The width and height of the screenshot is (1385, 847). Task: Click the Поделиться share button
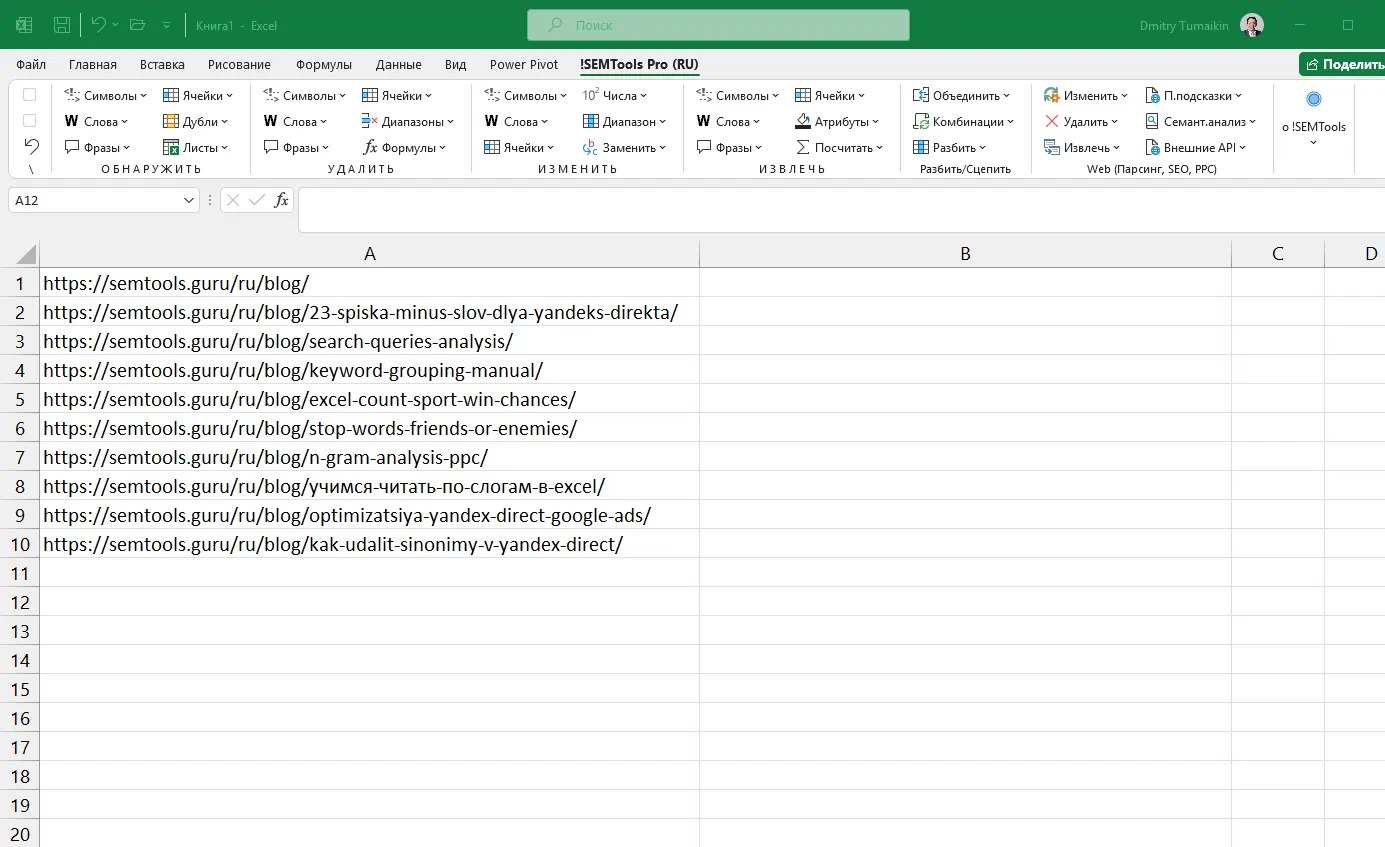pyautogui.click(x=1343, y=65)
